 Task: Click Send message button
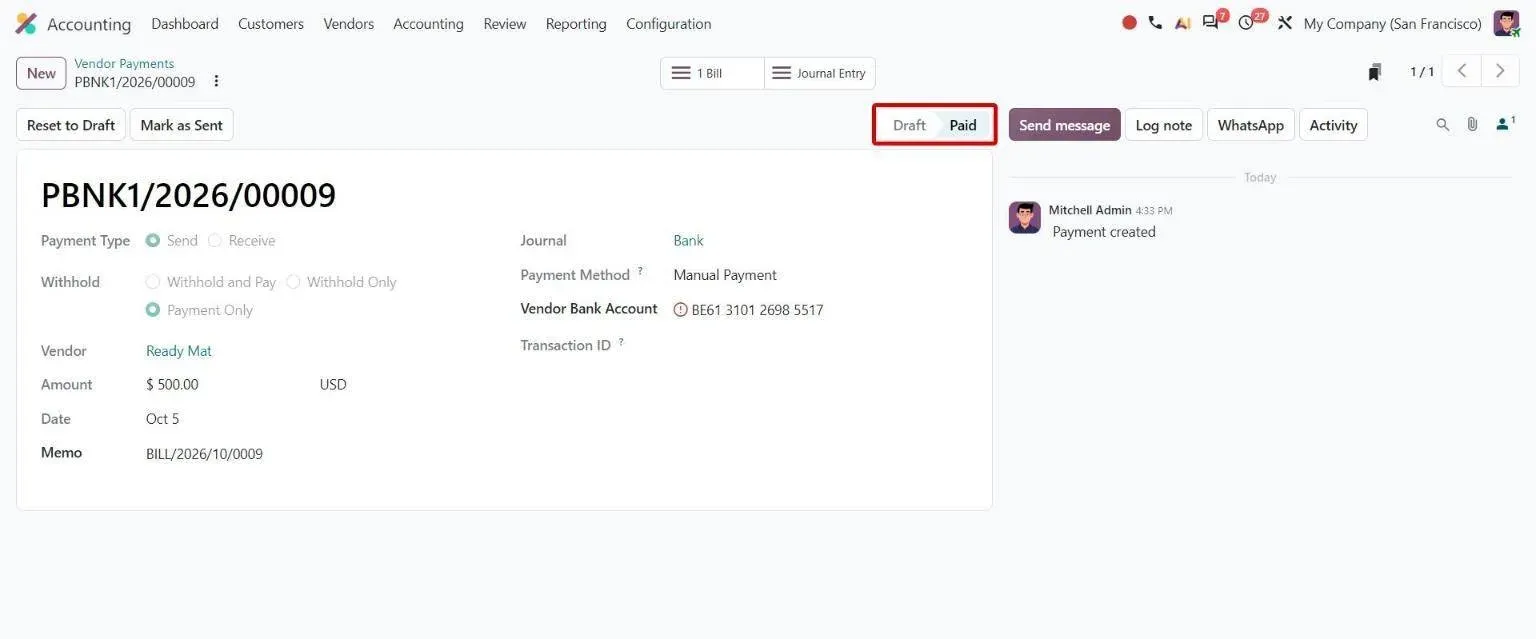(x=1065, y=125)
